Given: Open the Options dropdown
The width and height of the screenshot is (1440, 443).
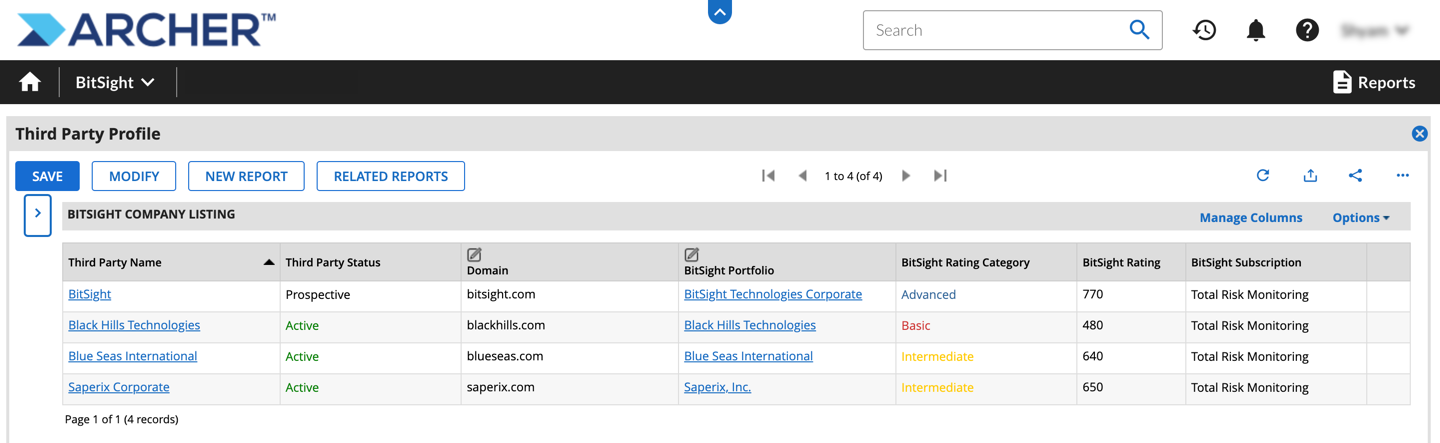Looking at the screenshot, I should [1360, 217].
